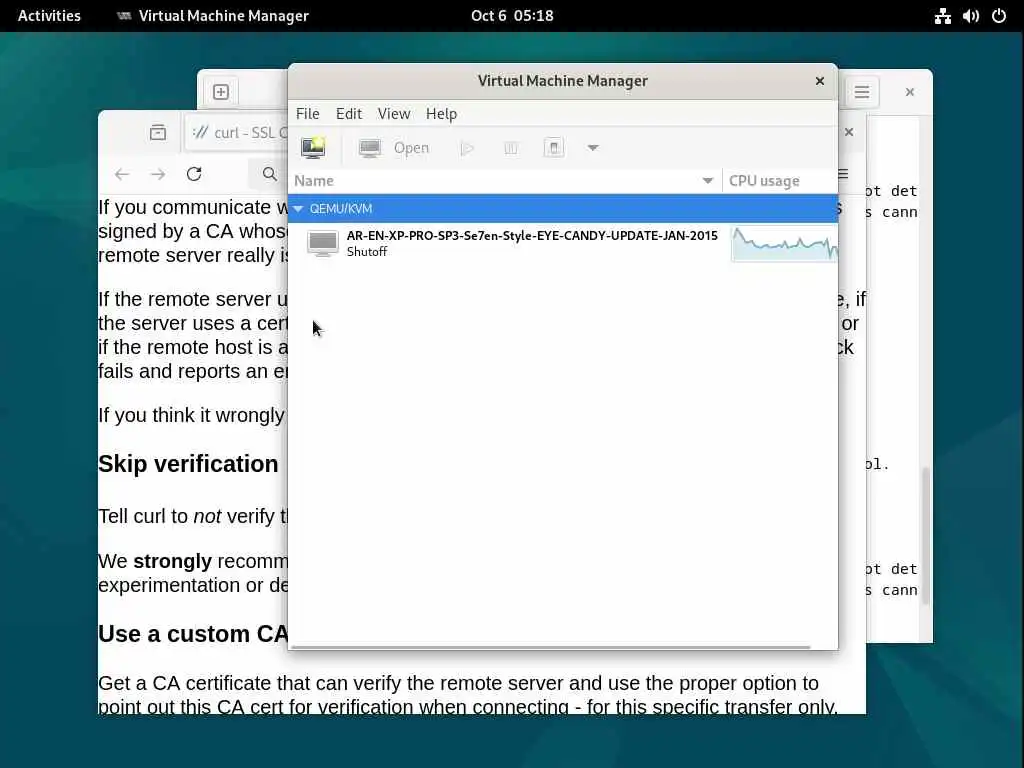Click the network status icon

(942, 16)
